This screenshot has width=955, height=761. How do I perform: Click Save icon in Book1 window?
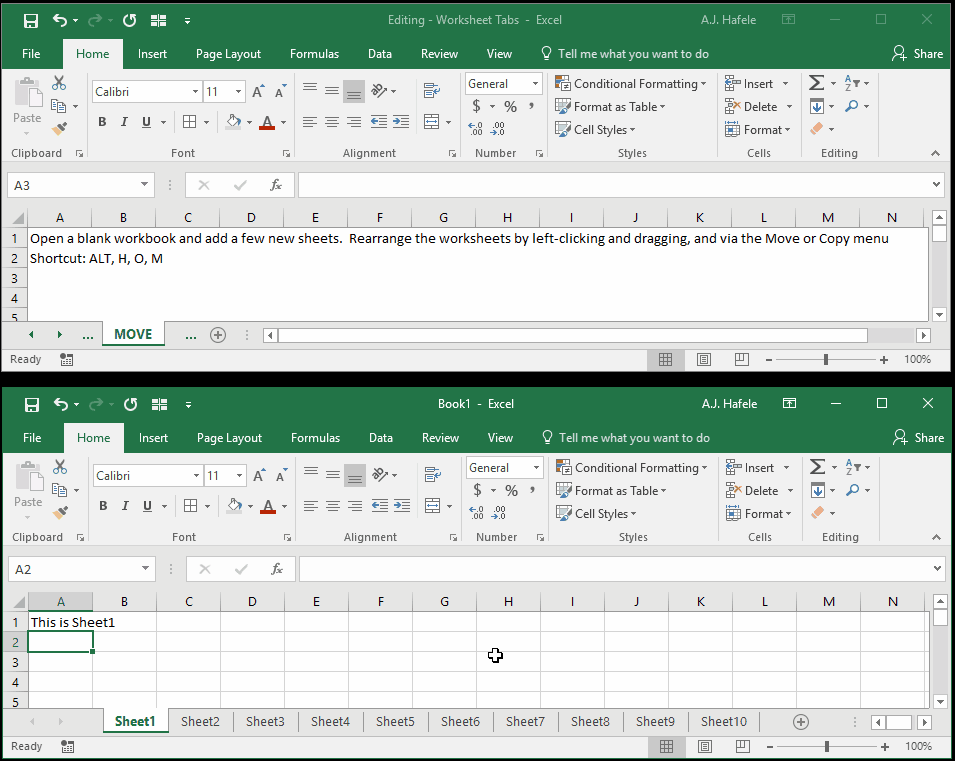coord(32,405)
